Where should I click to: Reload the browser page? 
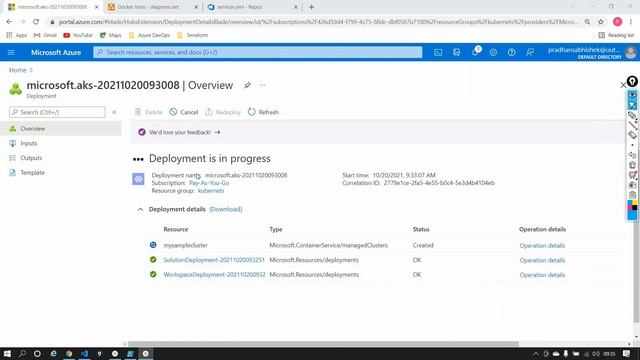[x=36, y=22]
